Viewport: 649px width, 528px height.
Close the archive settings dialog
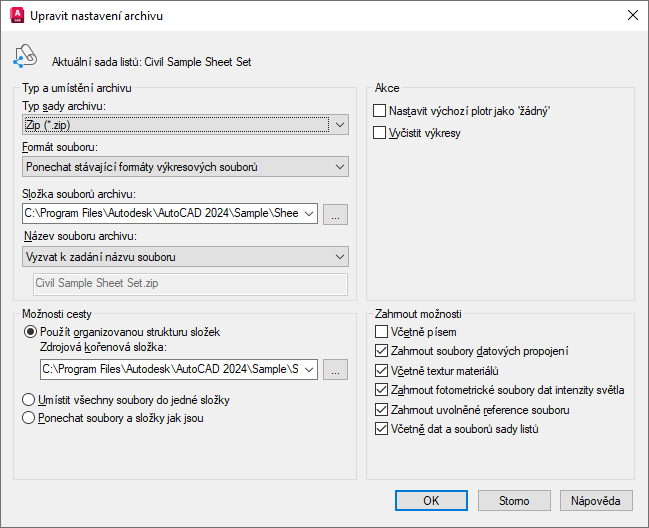pos(632,15)
